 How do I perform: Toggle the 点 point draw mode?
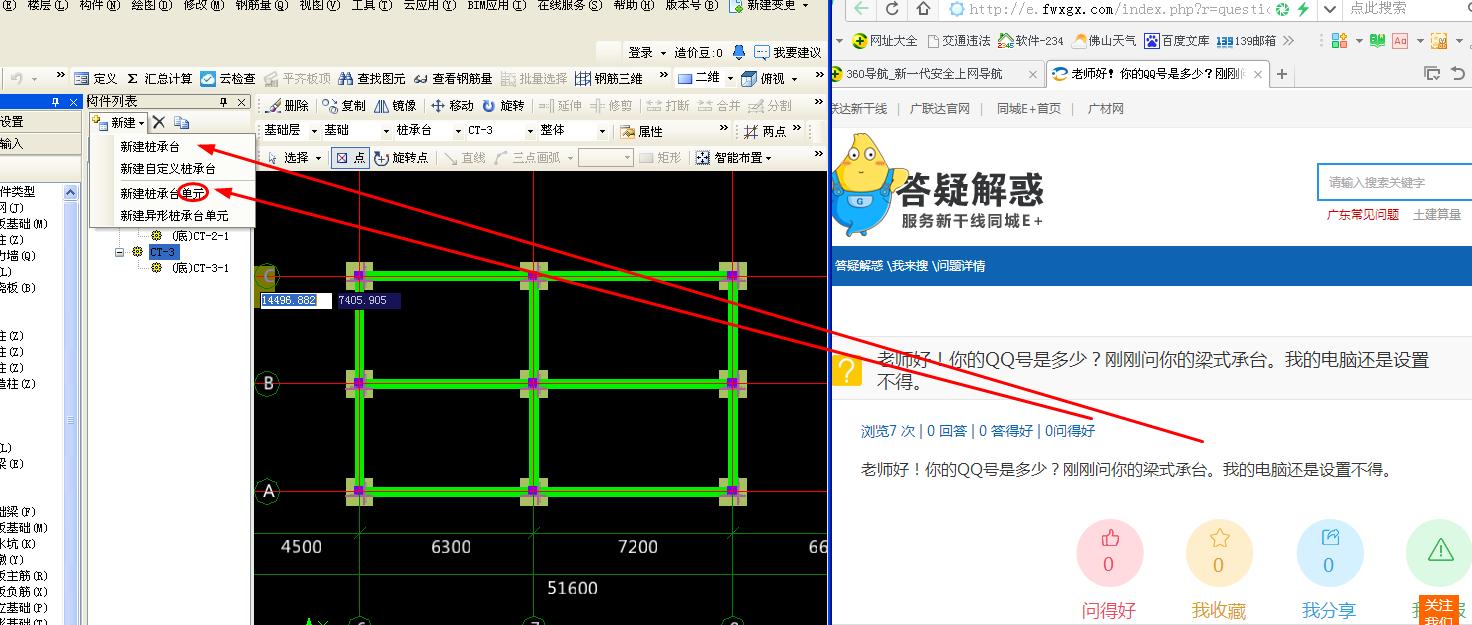(350, 158)
